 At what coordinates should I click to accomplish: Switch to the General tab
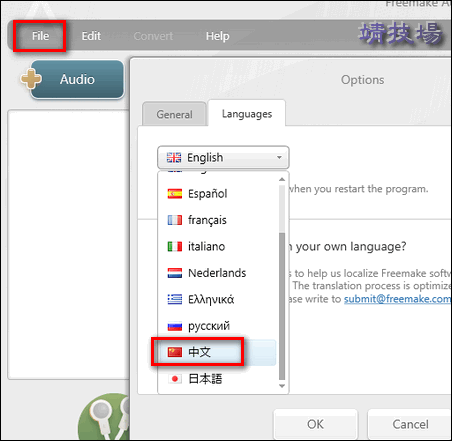pyautogui.click(x=174, y=114)
